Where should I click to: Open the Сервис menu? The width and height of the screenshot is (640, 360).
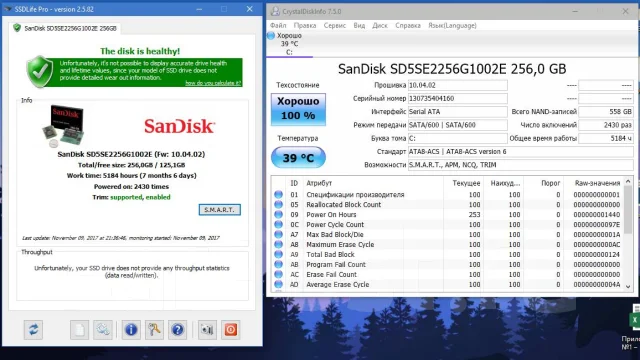[335, 25]
